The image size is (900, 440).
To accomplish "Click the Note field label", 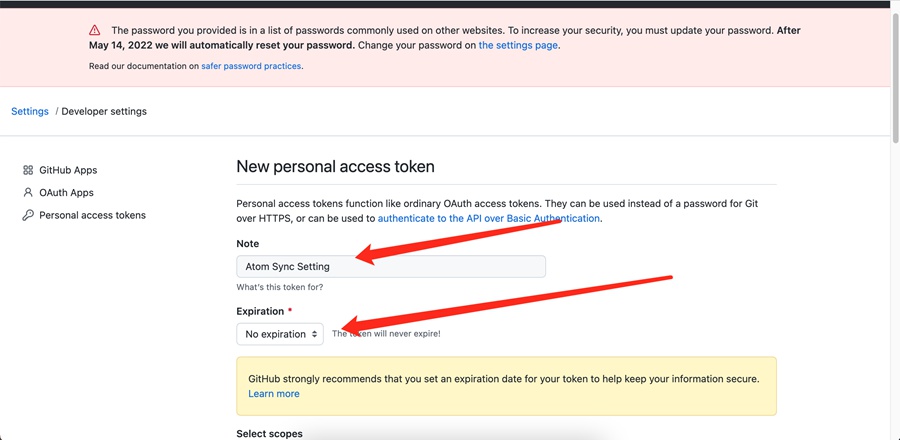I will [x=247, y=244].
